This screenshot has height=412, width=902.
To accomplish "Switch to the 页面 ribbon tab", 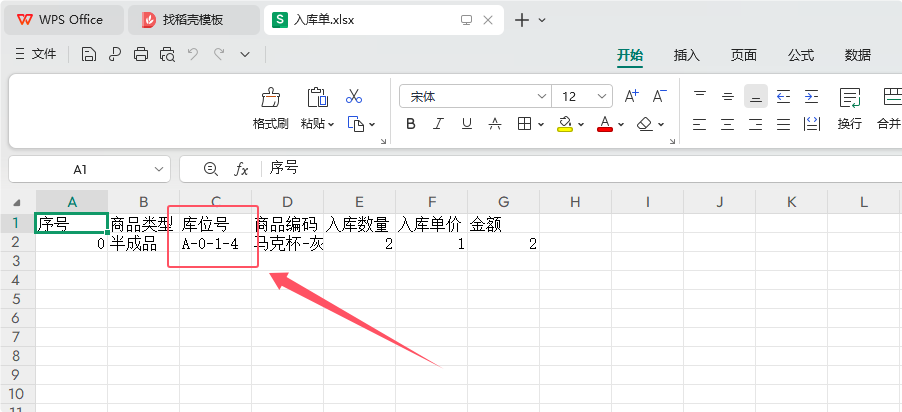I will (x=743, y=55).
